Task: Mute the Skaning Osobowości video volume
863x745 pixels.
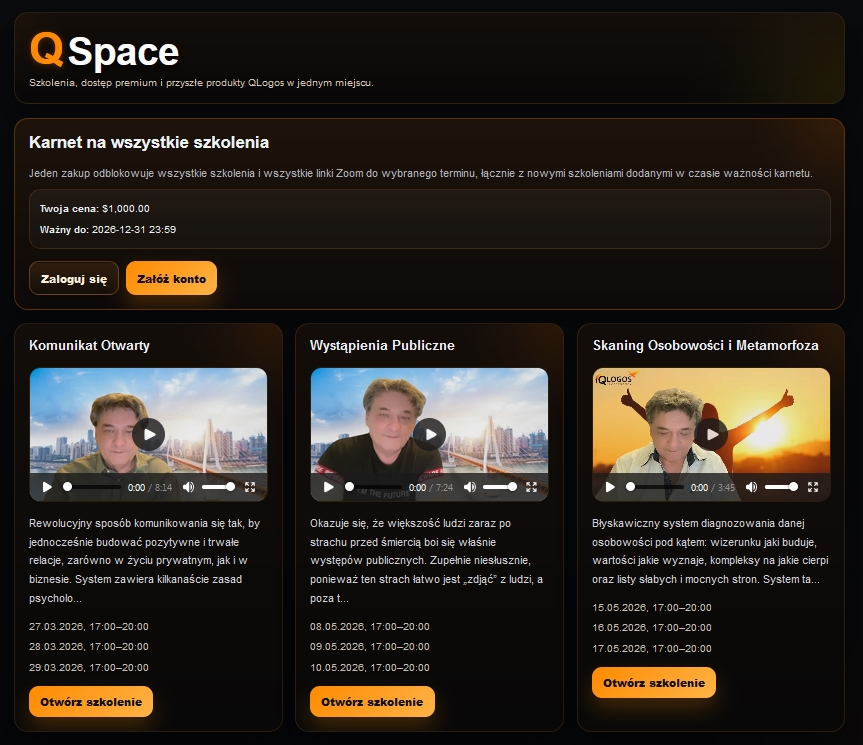Action: click(x=753, y=487)
